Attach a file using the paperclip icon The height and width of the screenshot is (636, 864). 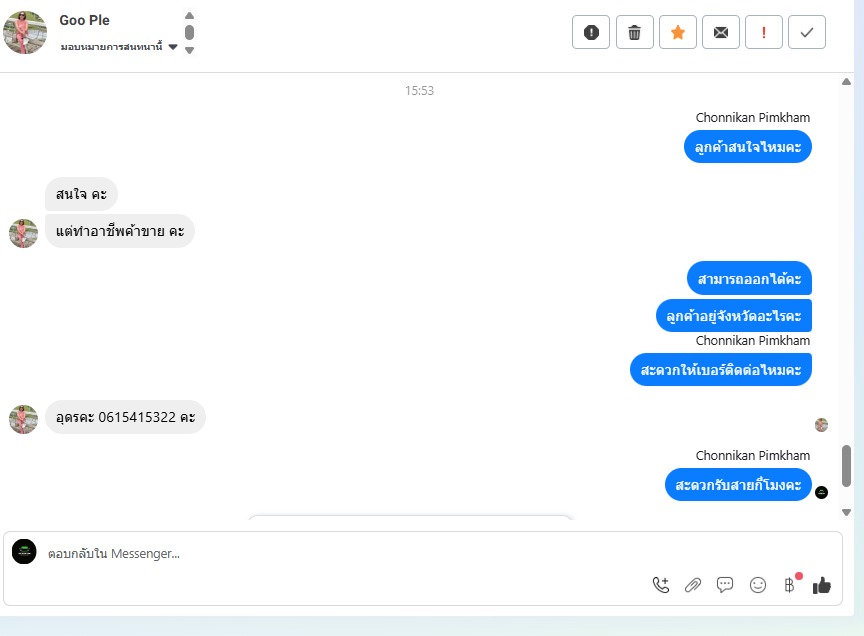tap(693, 585)
